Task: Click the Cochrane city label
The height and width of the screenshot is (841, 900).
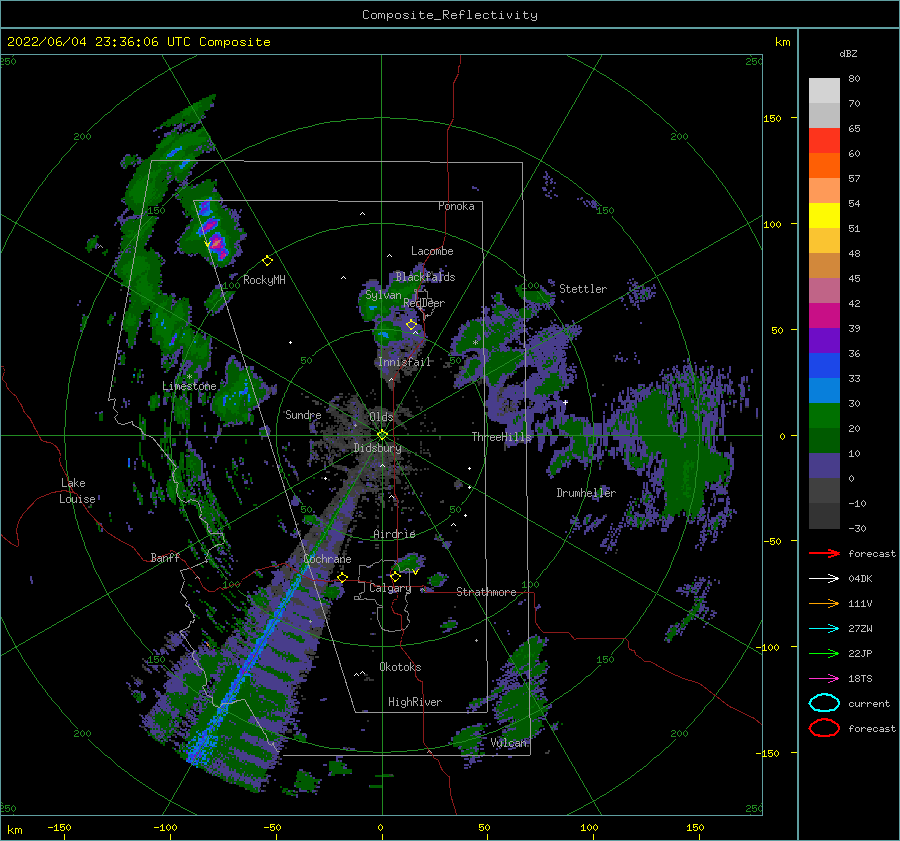Action: [x=327, y=559]
